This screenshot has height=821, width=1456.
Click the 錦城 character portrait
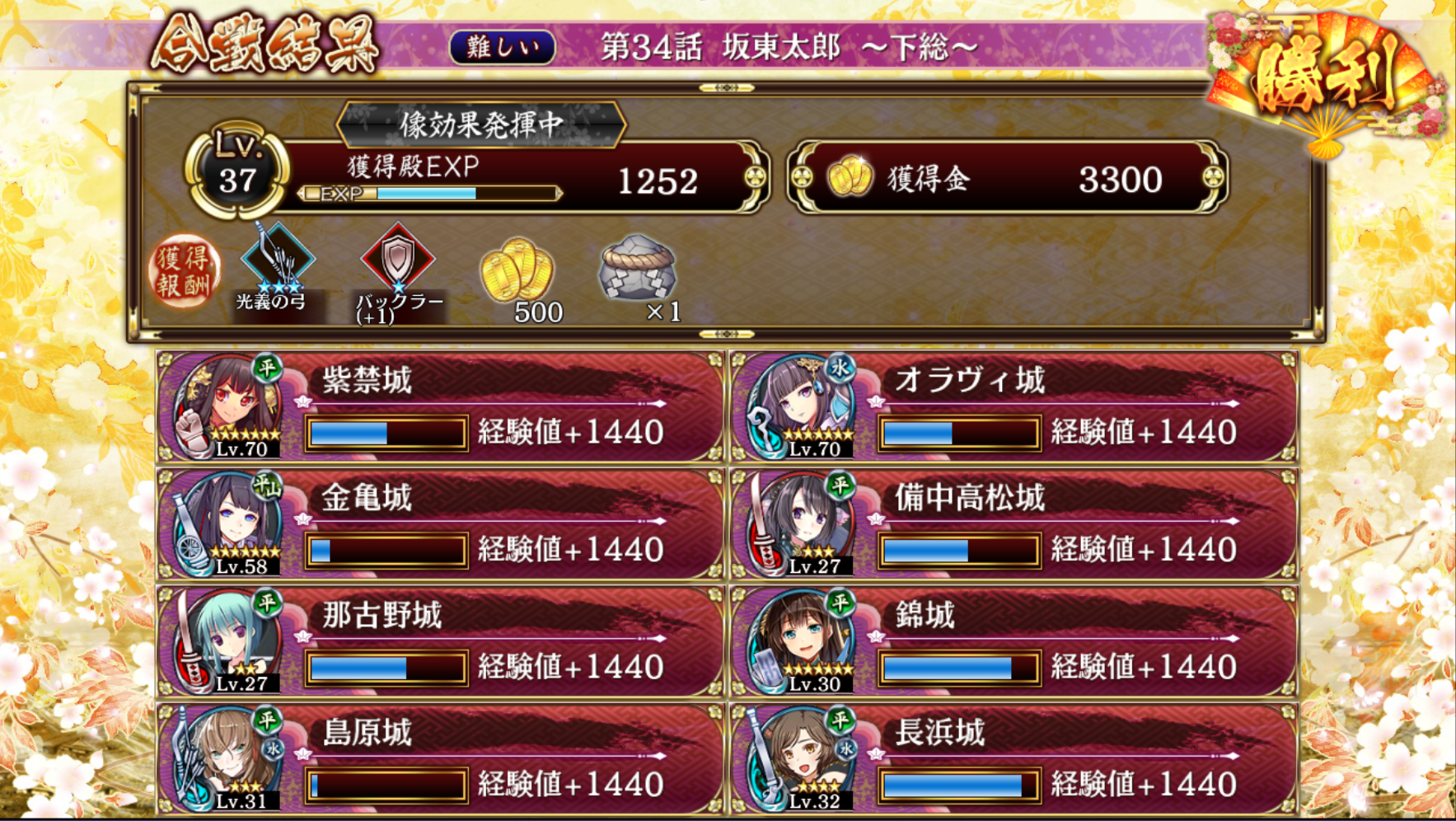click(801, 641)
